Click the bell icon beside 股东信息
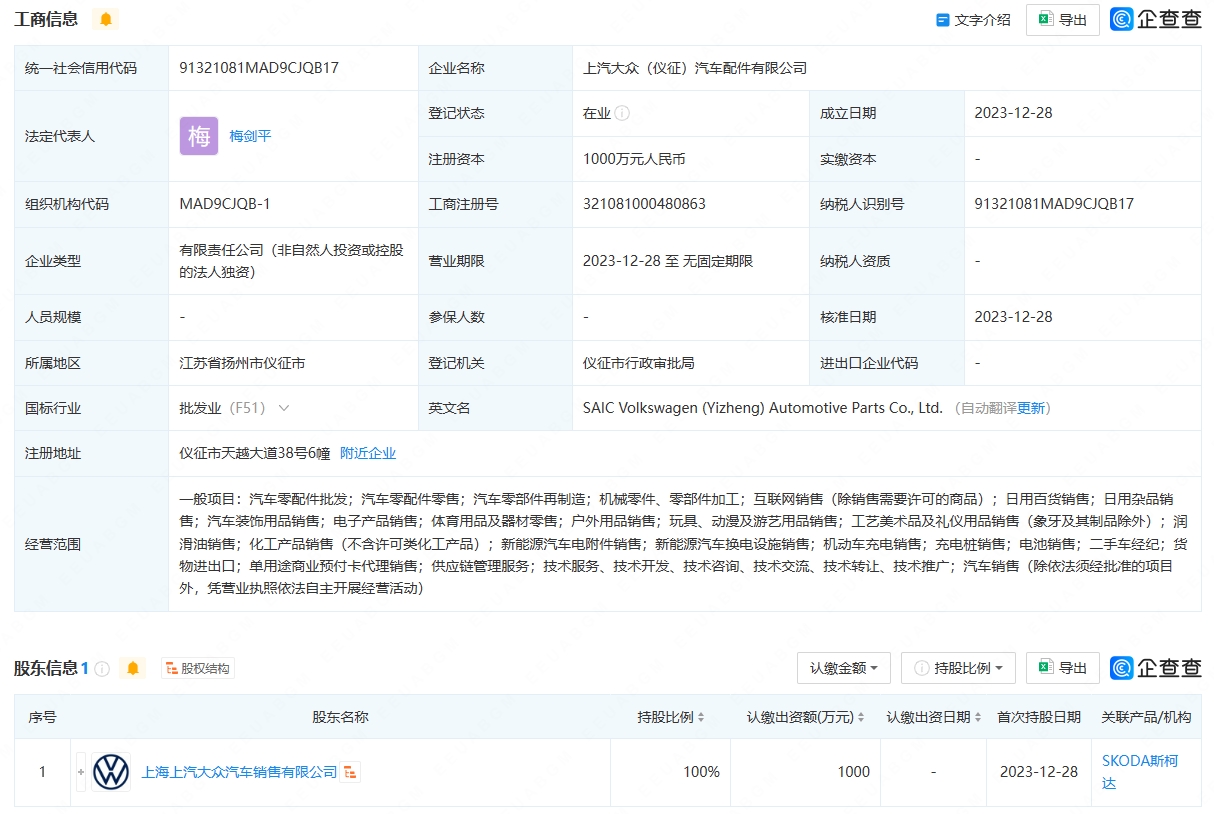 pos(133,668)
